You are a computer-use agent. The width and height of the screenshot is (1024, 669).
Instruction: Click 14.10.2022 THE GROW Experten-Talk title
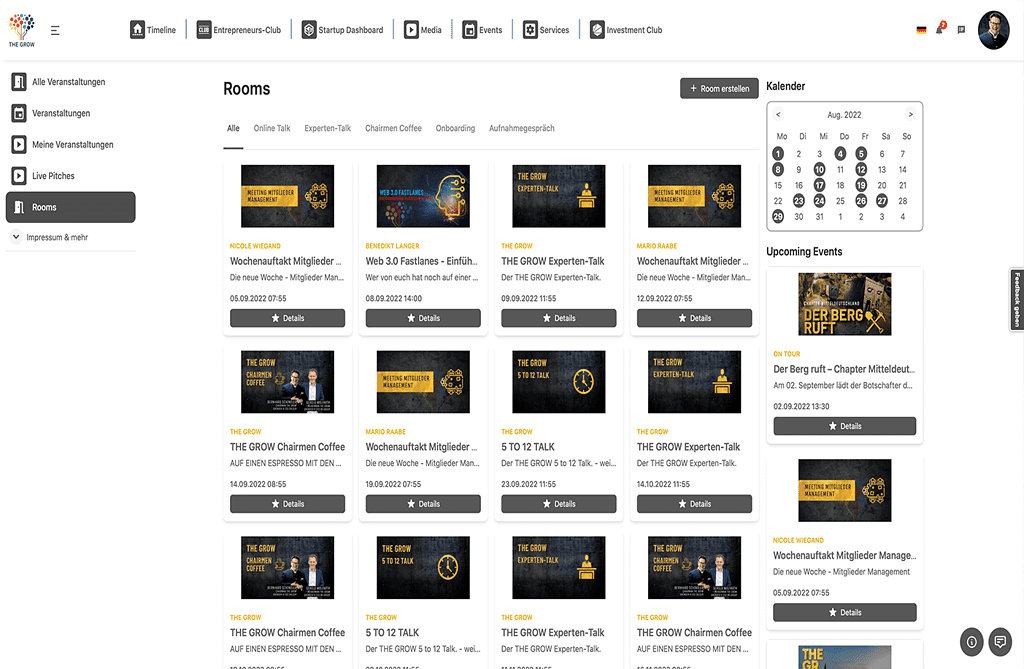688,447
